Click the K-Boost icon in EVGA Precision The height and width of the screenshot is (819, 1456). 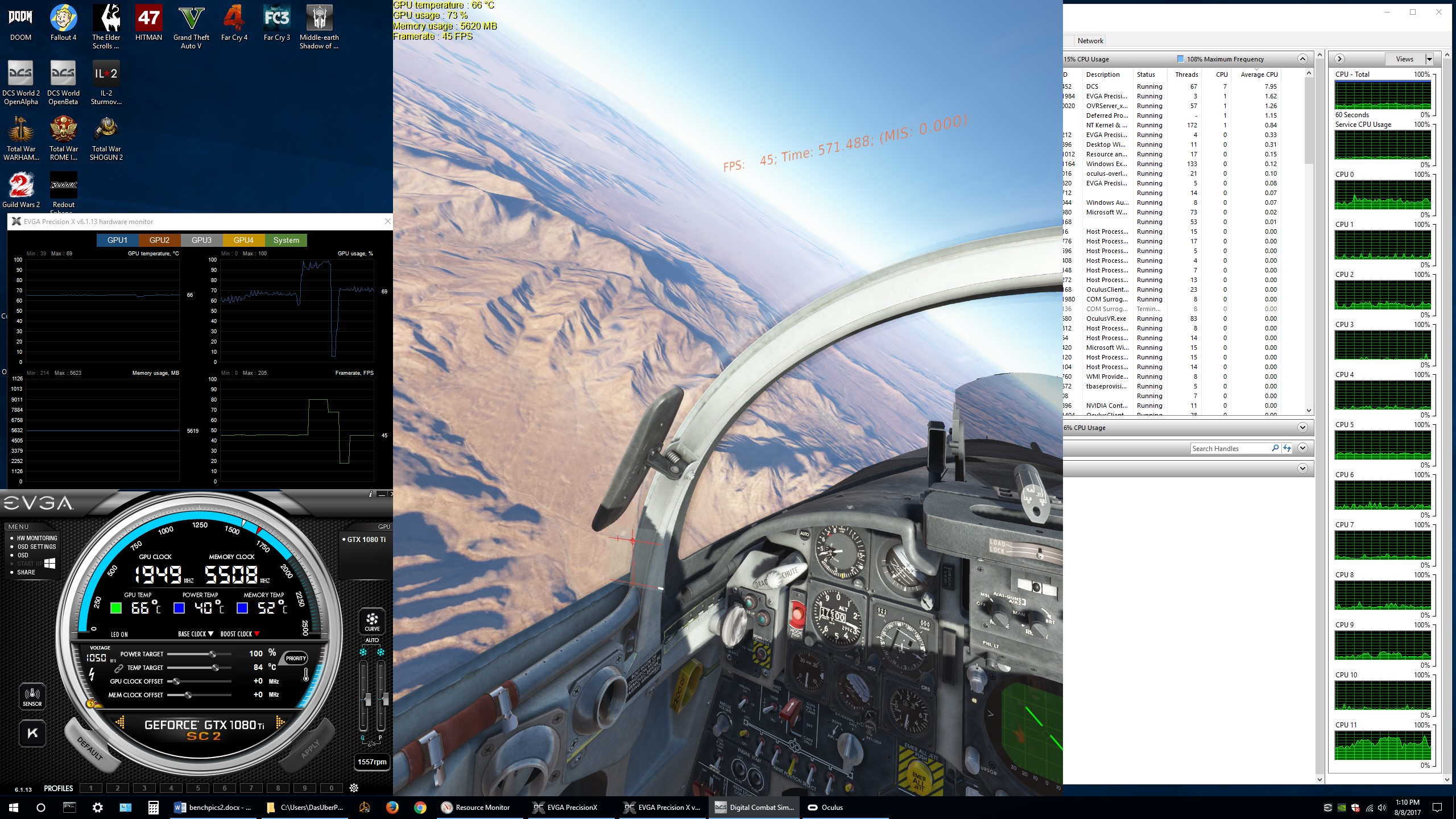click(32, 733)
